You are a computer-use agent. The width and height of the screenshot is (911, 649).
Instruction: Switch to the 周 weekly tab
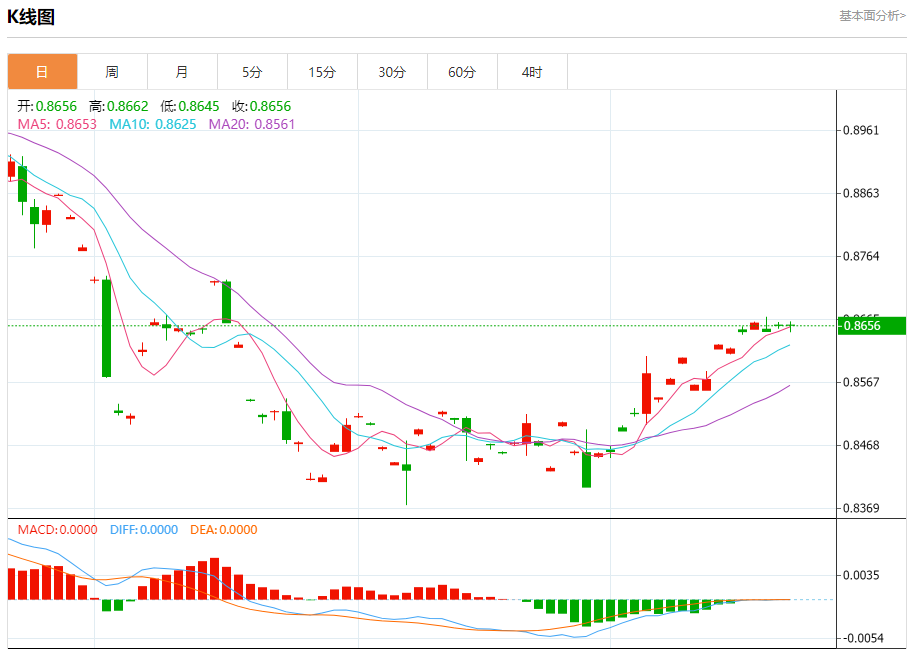click(112, 71)
